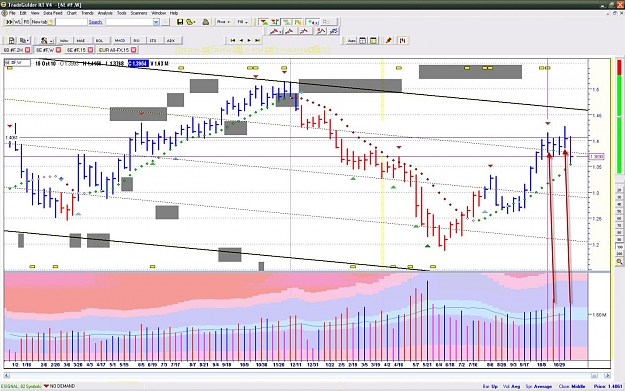Click the red-green vertical strength meter

(x=619, y=117)
